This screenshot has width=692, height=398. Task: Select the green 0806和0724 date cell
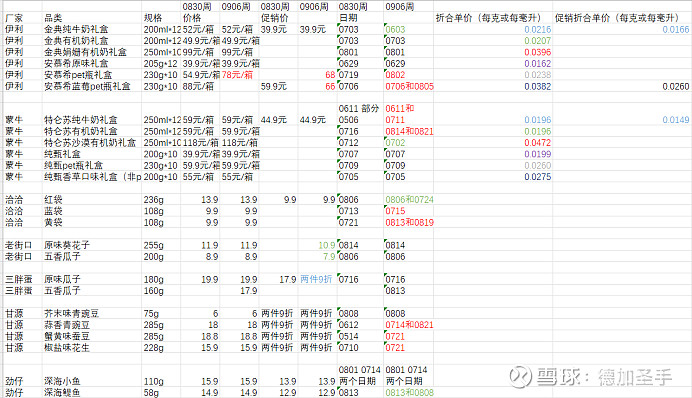point(409,200)
